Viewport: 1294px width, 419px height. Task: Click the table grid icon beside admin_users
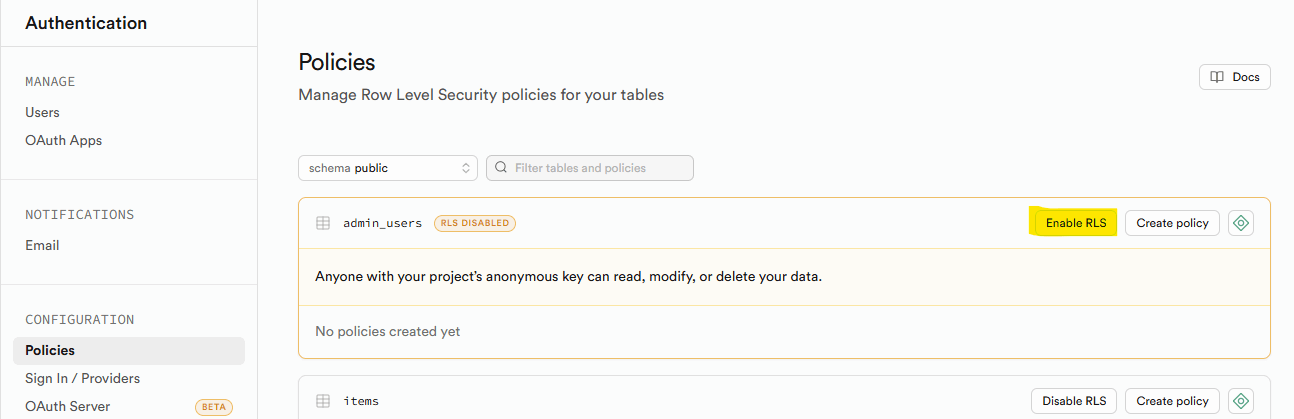tap(323, 223)
